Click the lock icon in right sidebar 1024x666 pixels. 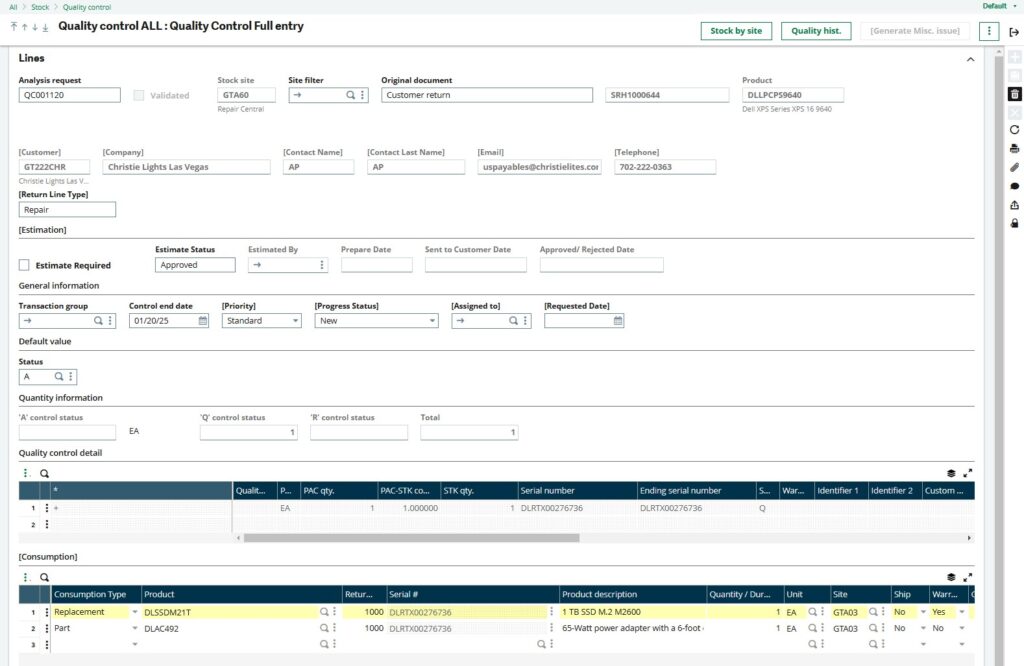click(1014, 223)
